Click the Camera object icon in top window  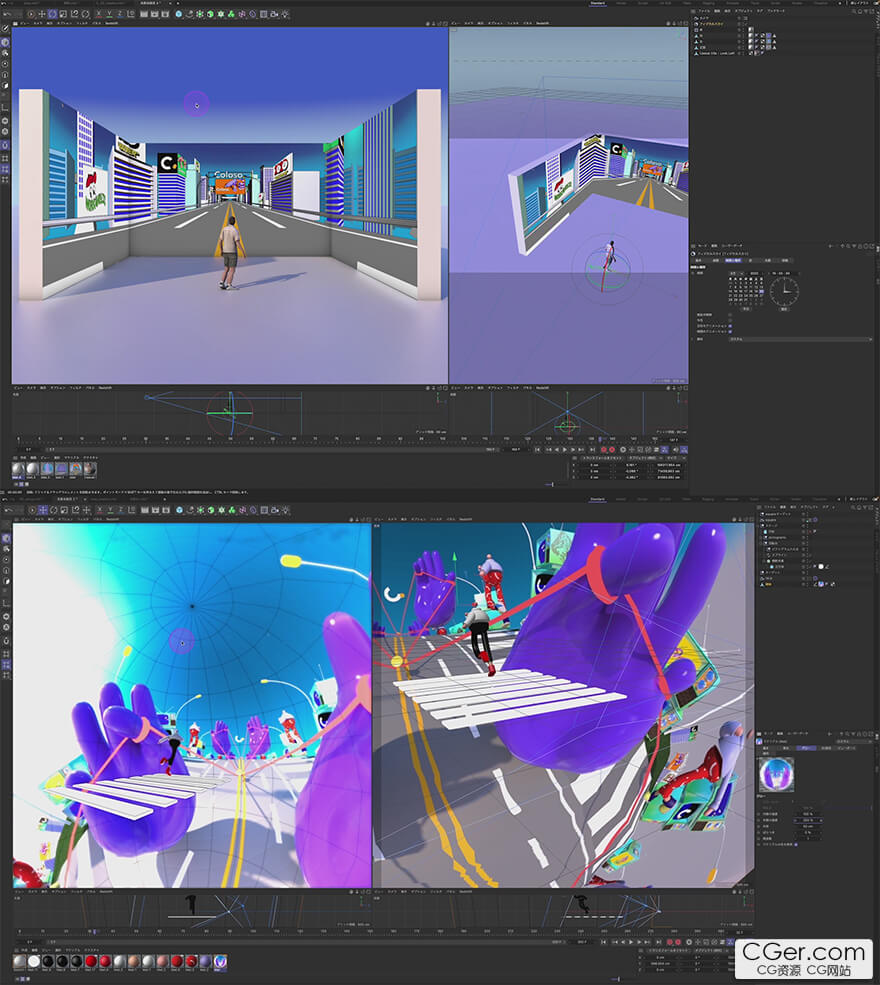click(274, 14)
